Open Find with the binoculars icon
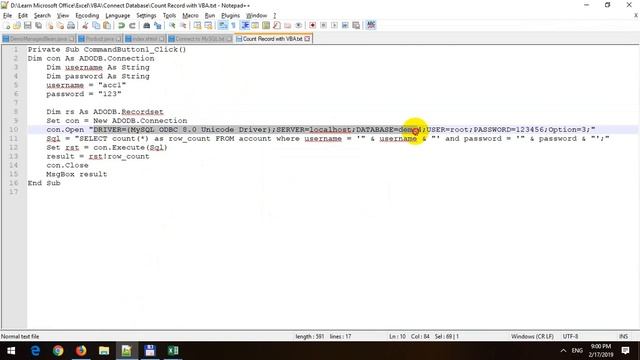The image size is (640, 360). (146, 25)
